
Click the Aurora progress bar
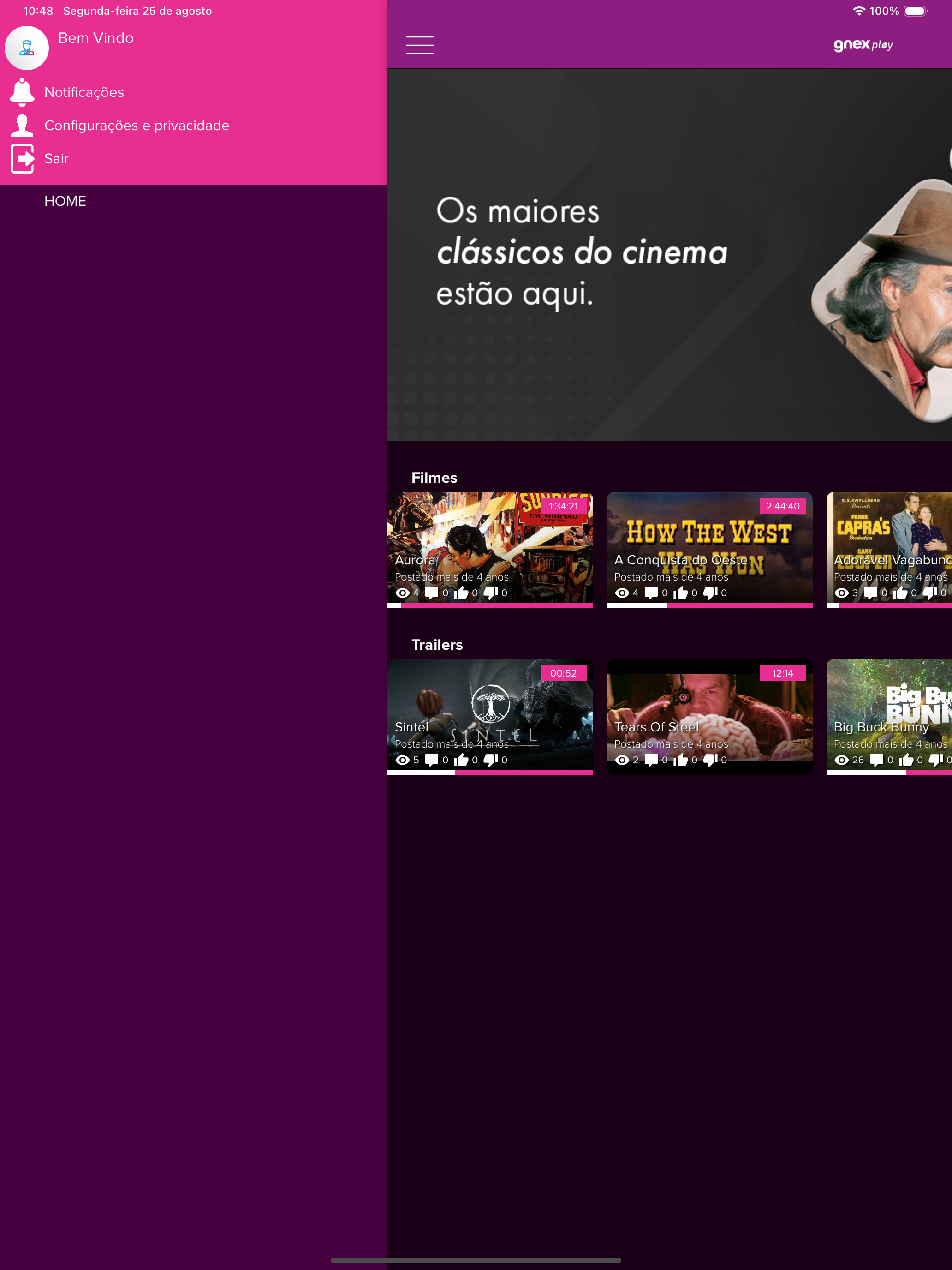[x=490, y=605]
